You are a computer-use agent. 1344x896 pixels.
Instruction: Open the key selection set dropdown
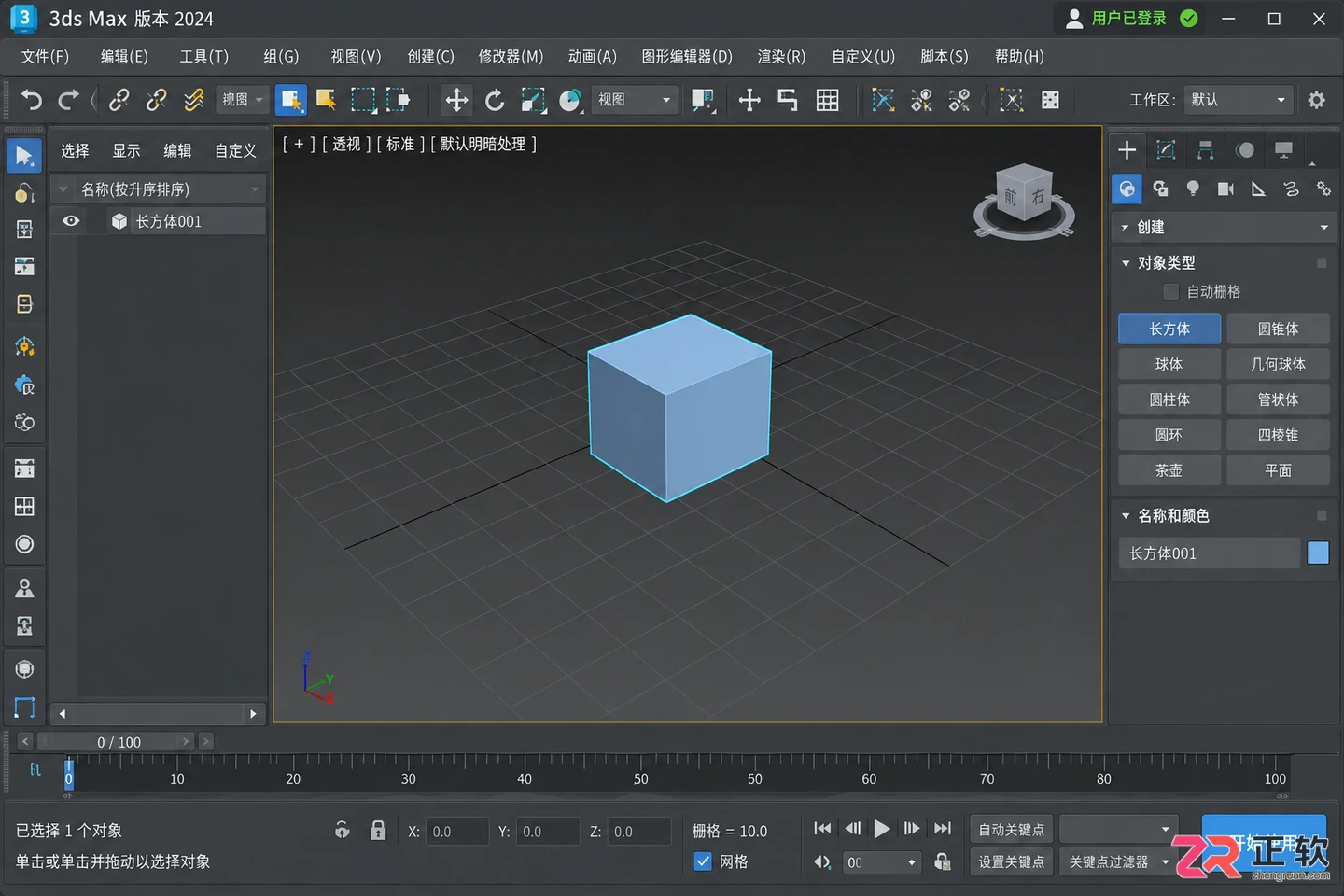(x=1119, y=830)
